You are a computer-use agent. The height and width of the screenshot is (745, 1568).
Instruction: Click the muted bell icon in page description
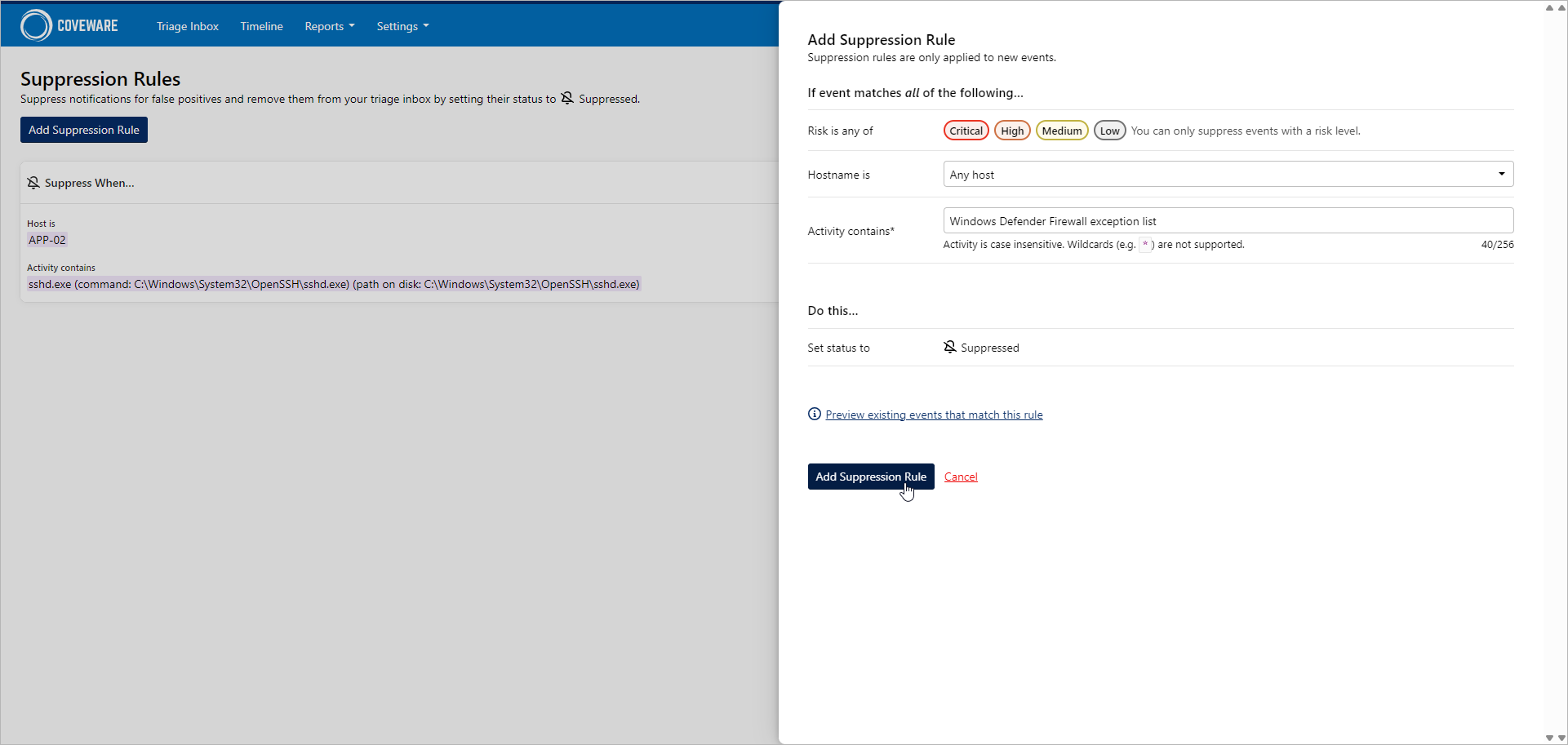coord(567,99)
